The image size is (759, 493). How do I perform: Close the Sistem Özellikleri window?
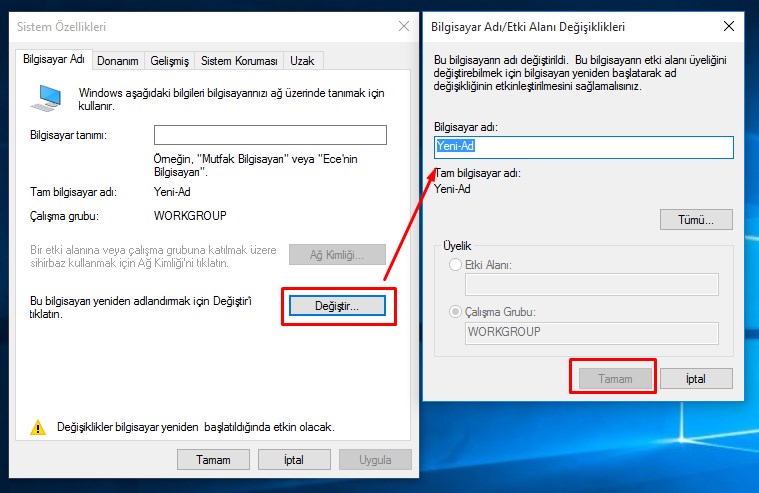pos(403,26)
